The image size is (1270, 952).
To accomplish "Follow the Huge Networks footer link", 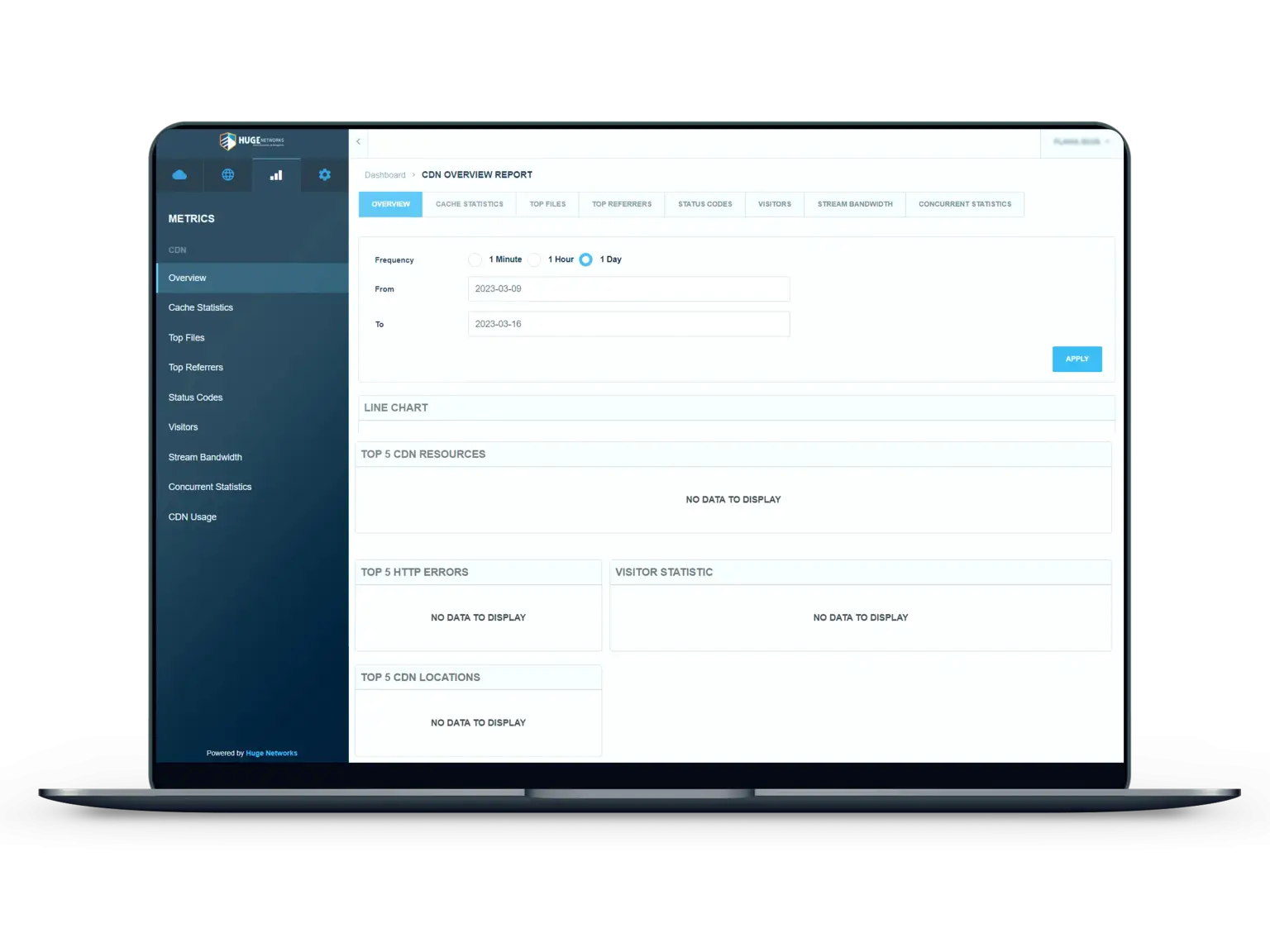I will click(271, 753).
